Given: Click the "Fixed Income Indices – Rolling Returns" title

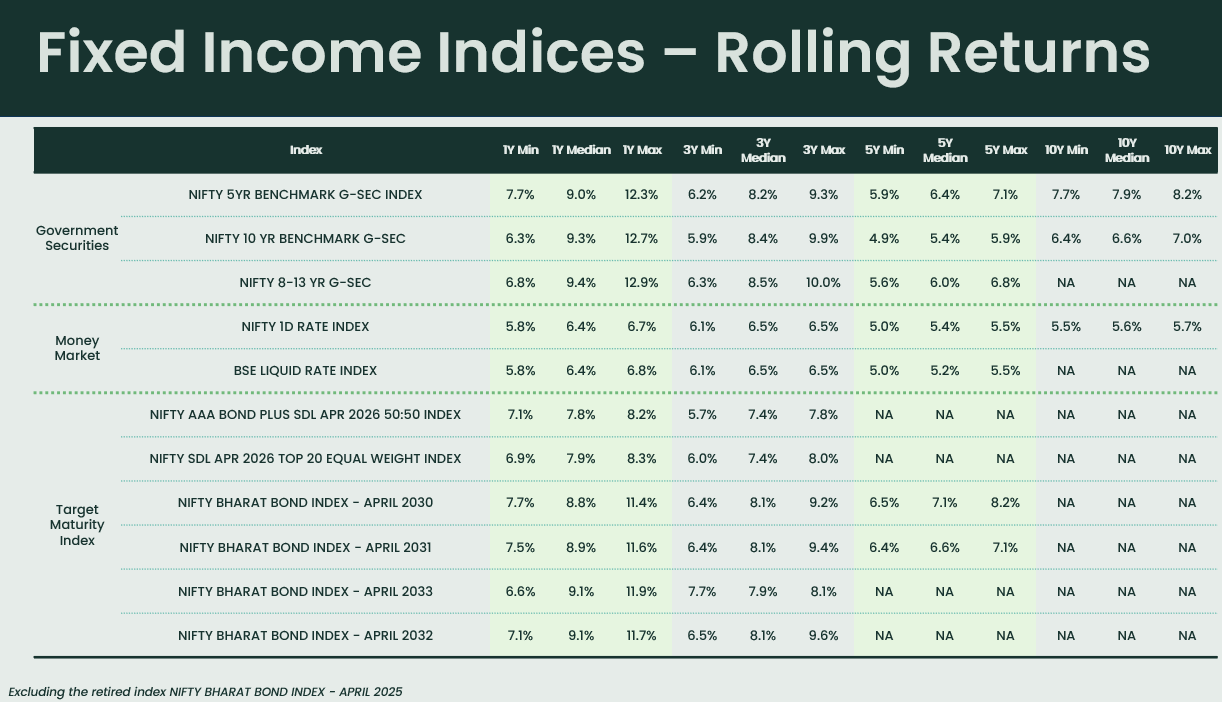Looking at the screenshot, I should coord(593,53).
